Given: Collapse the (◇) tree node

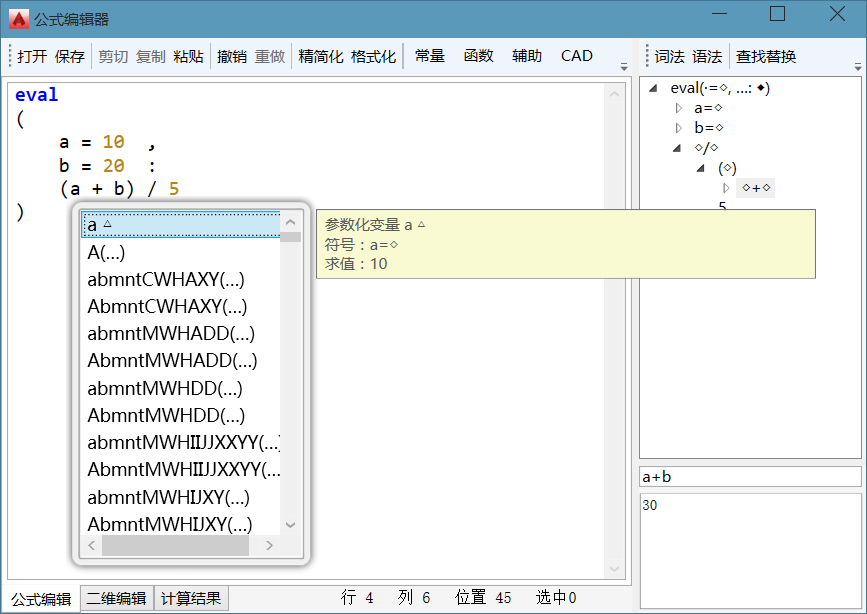Looking at the screenshot, I should point(701,168).
